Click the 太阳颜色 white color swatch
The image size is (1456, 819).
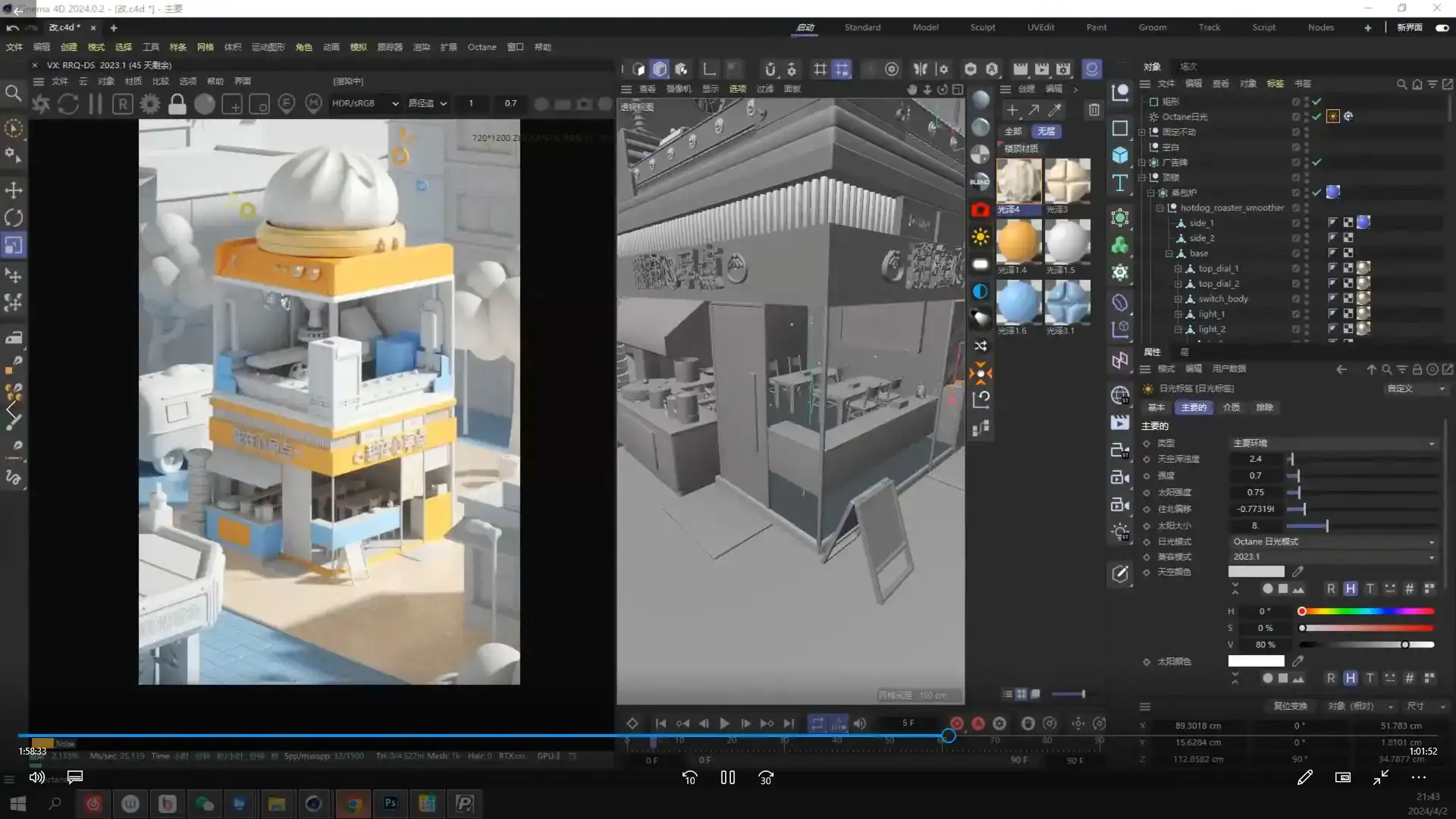[x=1256, y=661]
